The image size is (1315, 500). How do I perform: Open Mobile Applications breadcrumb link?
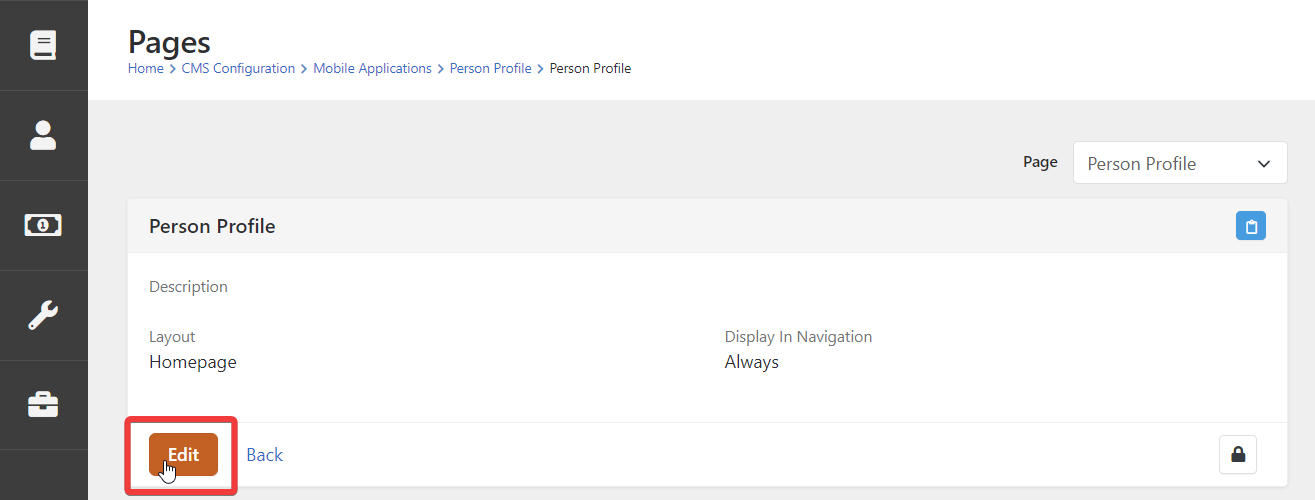click(372, 69)
